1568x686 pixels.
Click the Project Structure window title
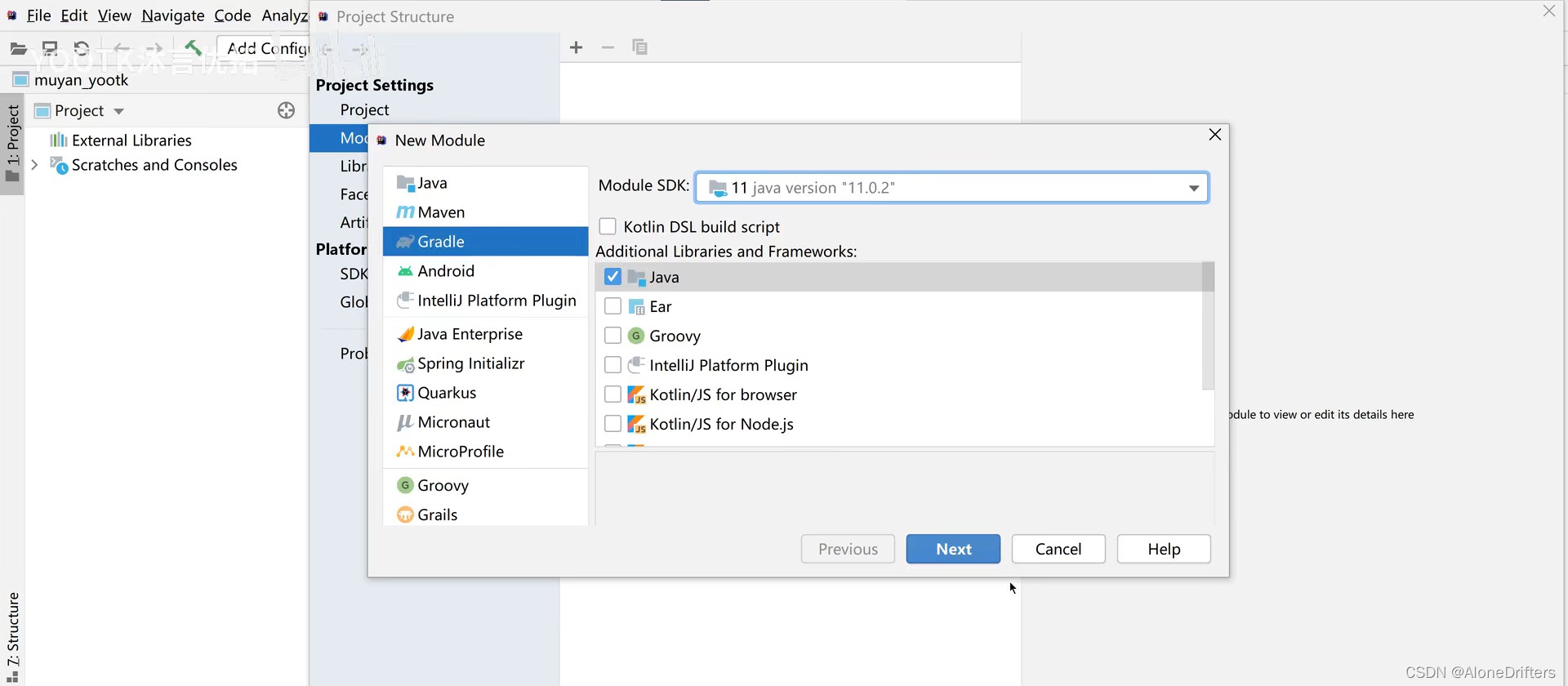pyautogui.click(x=395, y=16)
